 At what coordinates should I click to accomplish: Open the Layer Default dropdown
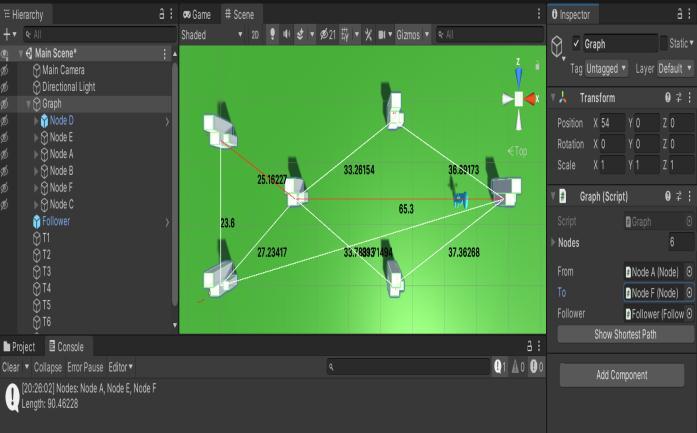[x=675, y=69]
